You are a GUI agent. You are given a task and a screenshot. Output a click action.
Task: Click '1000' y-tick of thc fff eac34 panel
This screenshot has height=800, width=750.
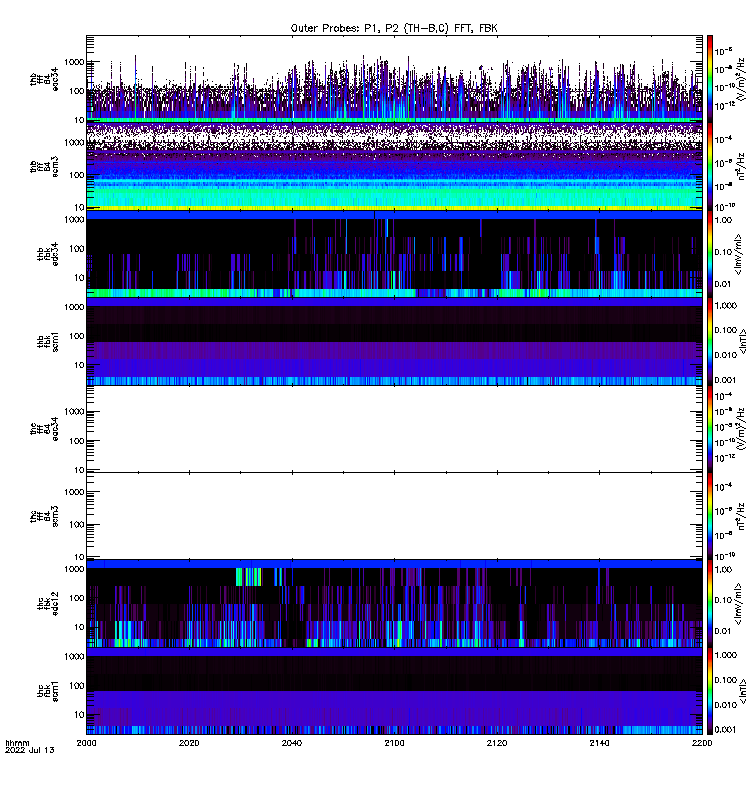(x=74, y=412)
